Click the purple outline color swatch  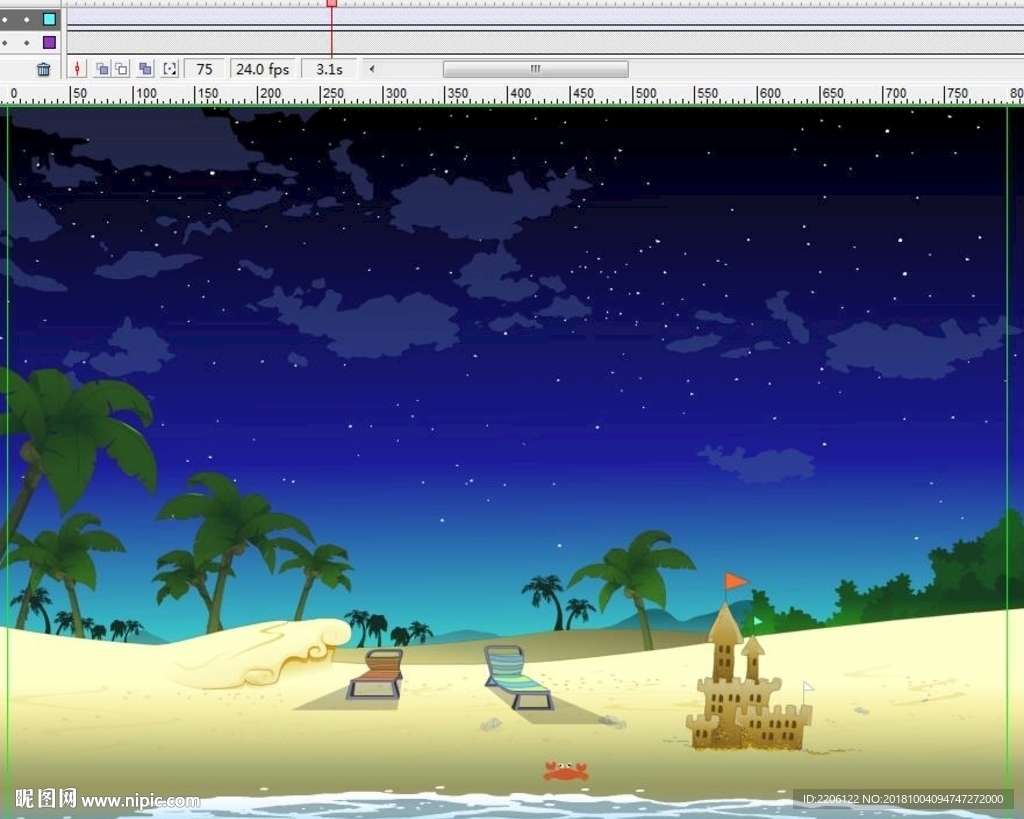tap(50, 42)
